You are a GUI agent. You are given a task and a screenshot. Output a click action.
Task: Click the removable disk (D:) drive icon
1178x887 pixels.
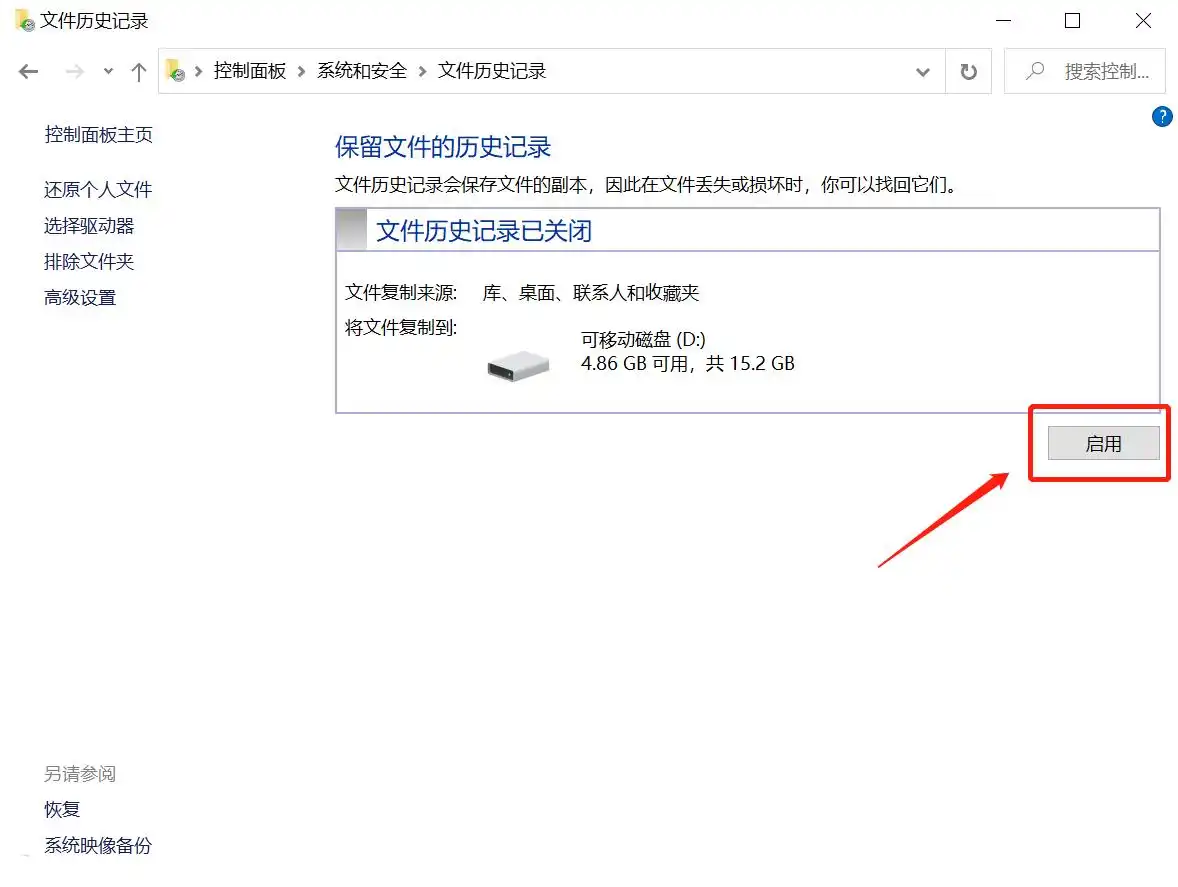click(x=516, y=364)
